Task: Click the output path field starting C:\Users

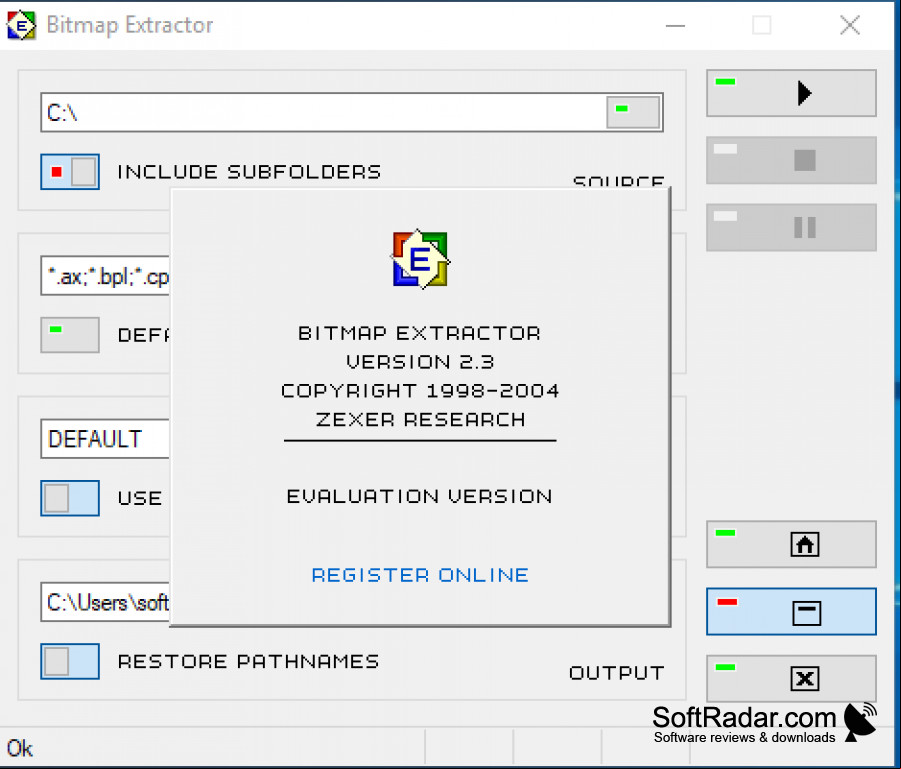Action: tap(106, 602)
